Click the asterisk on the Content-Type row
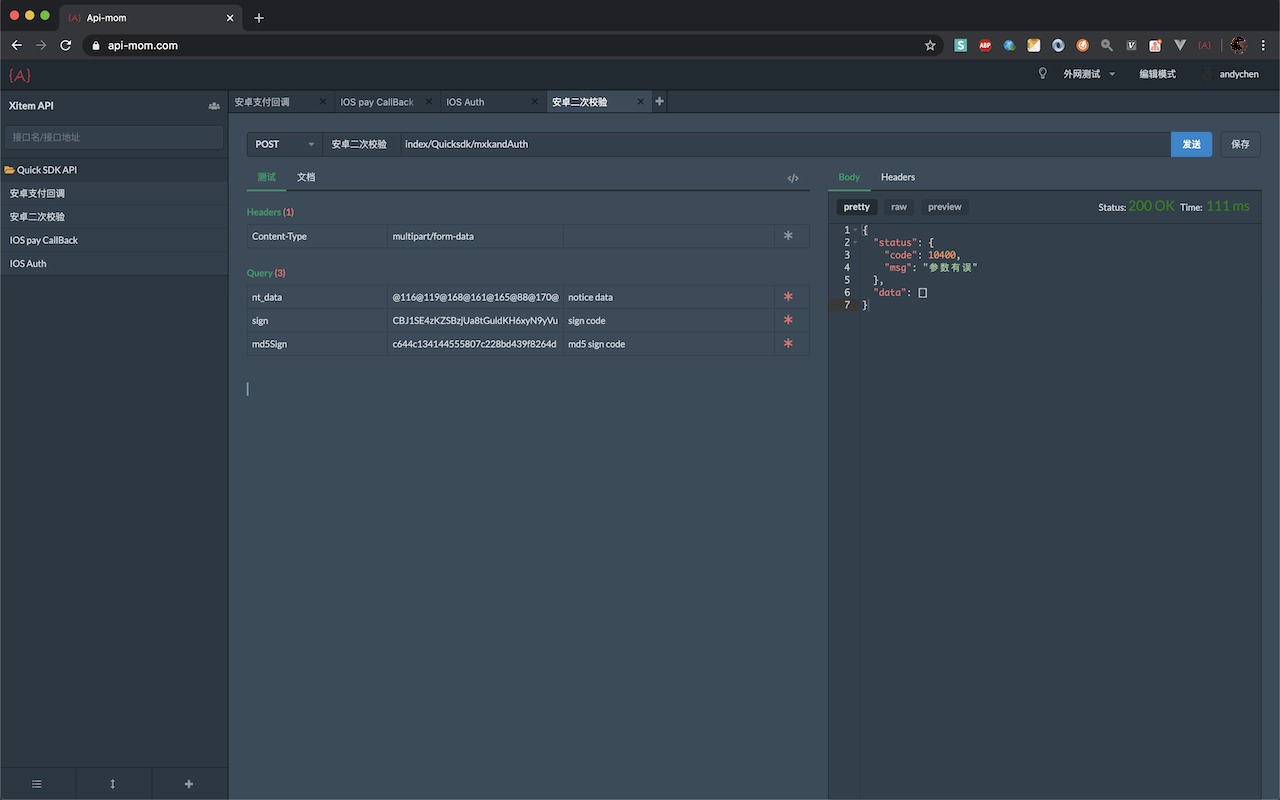The width and height of the screenshot is (1280, 800). (788, 236)
